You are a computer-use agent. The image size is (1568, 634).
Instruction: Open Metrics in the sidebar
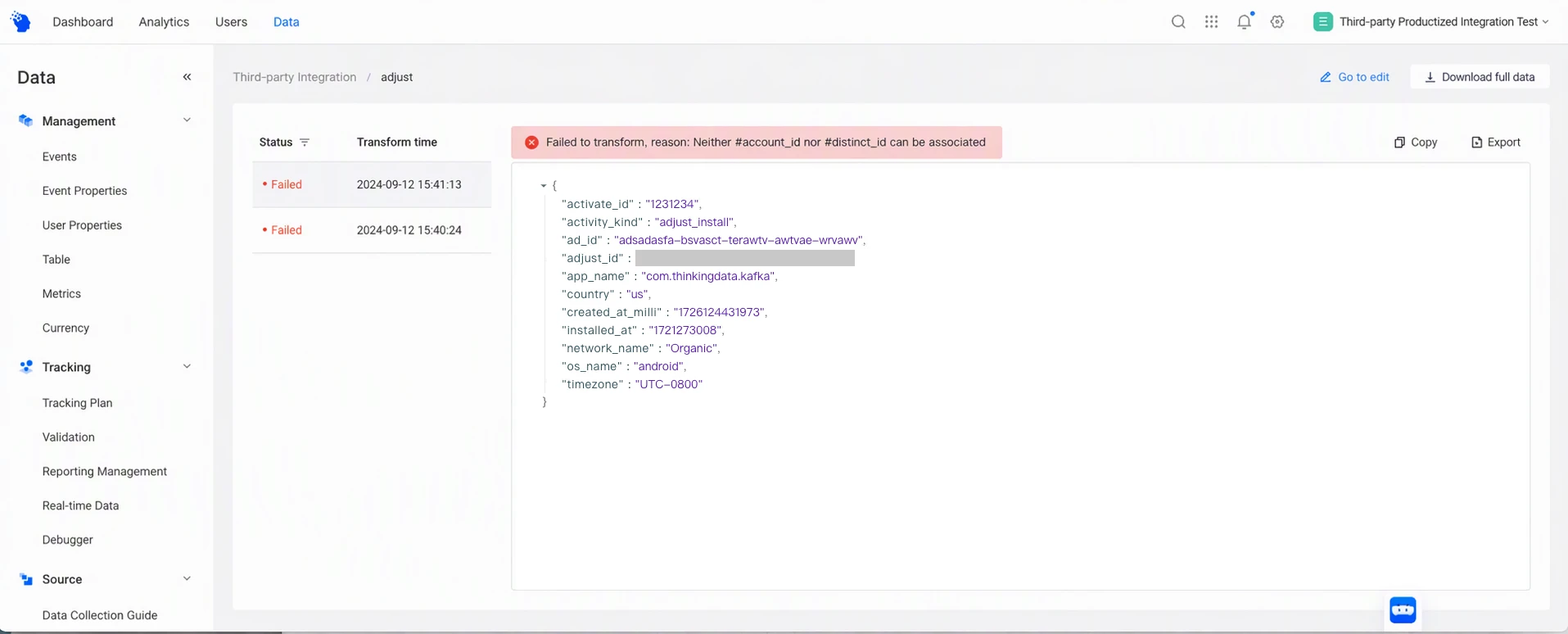coord(61,293)
